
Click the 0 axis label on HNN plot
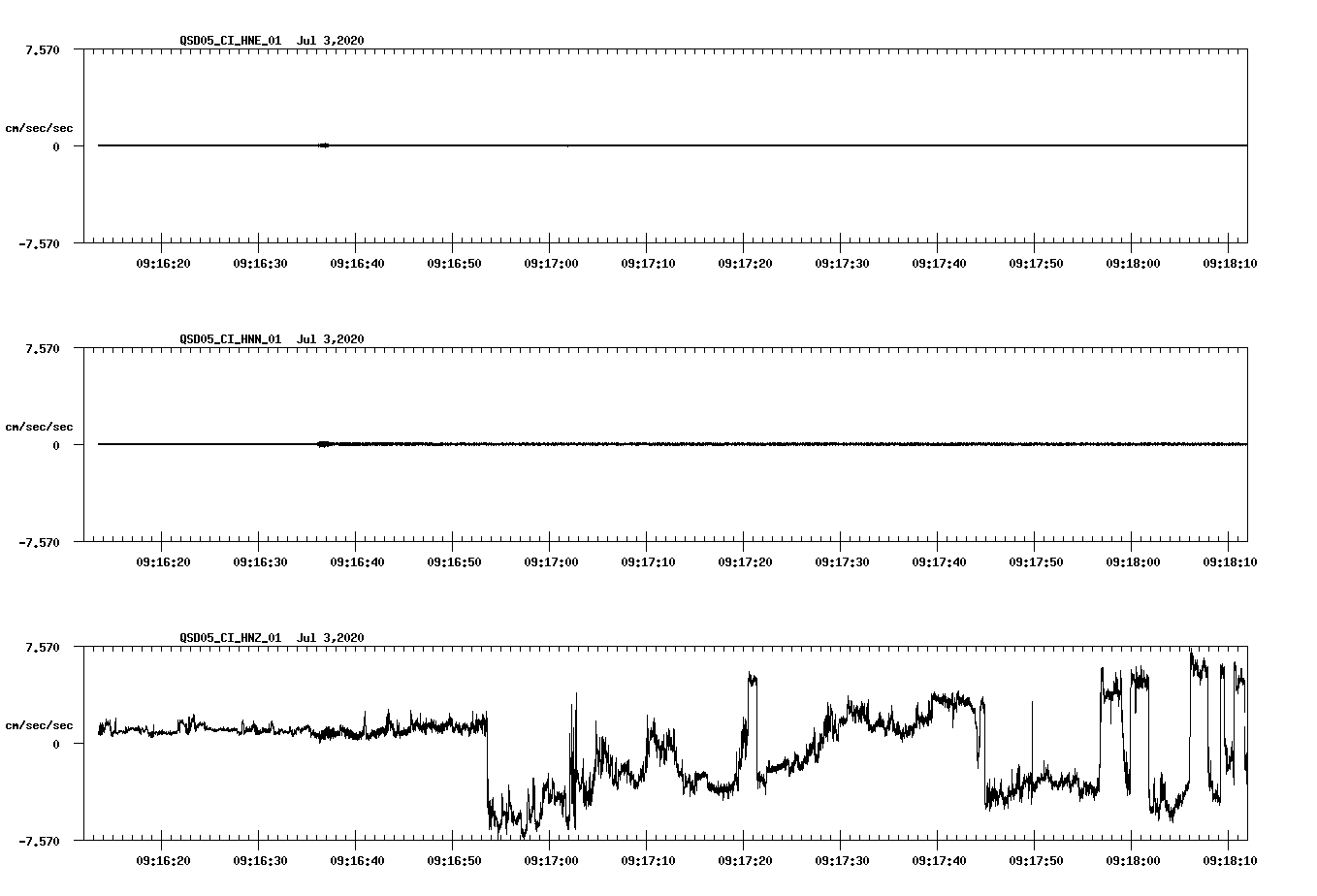tap(56, 445)
